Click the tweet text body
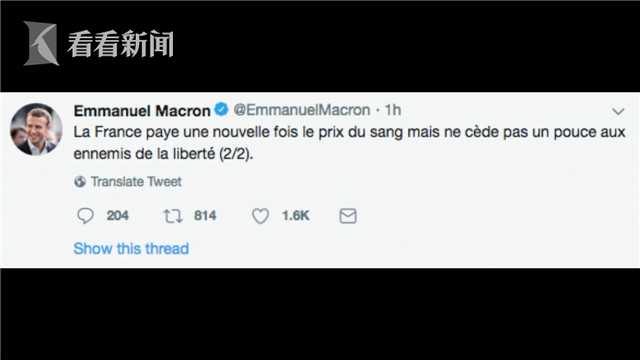 point(349,143)
